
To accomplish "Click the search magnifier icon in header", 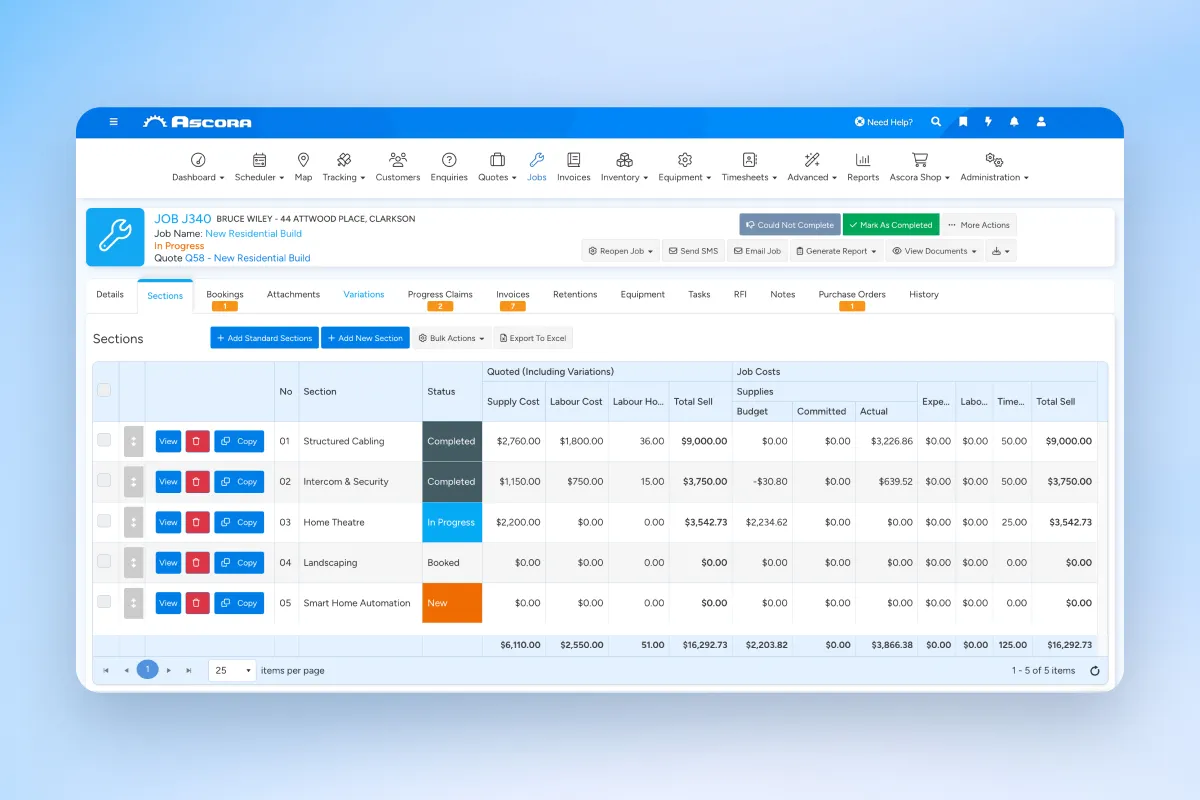I will tap(937, 122).
